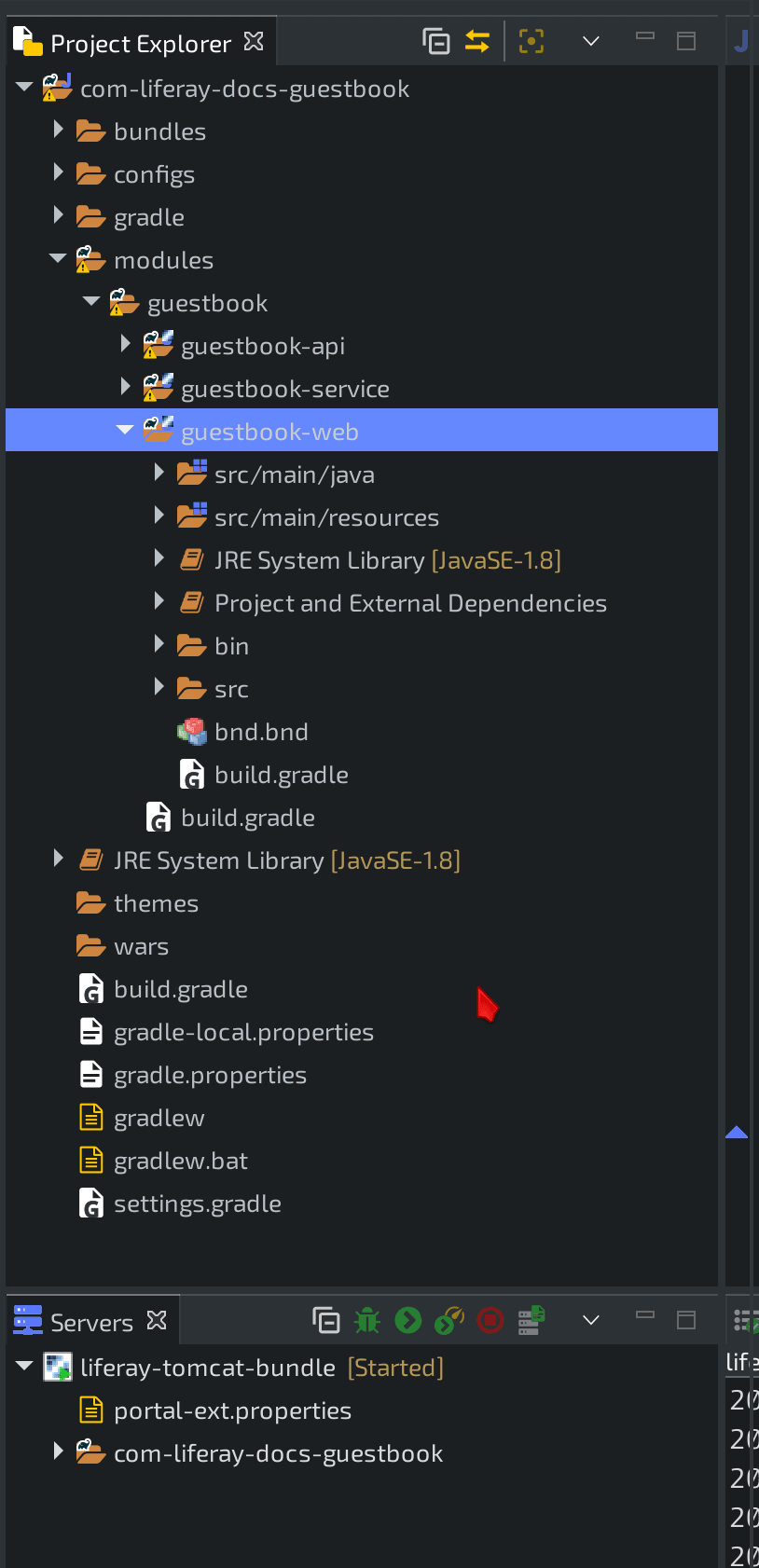Start the server in debug mode
This screenshot has height=1568, width=759.
click(367, 1320)
